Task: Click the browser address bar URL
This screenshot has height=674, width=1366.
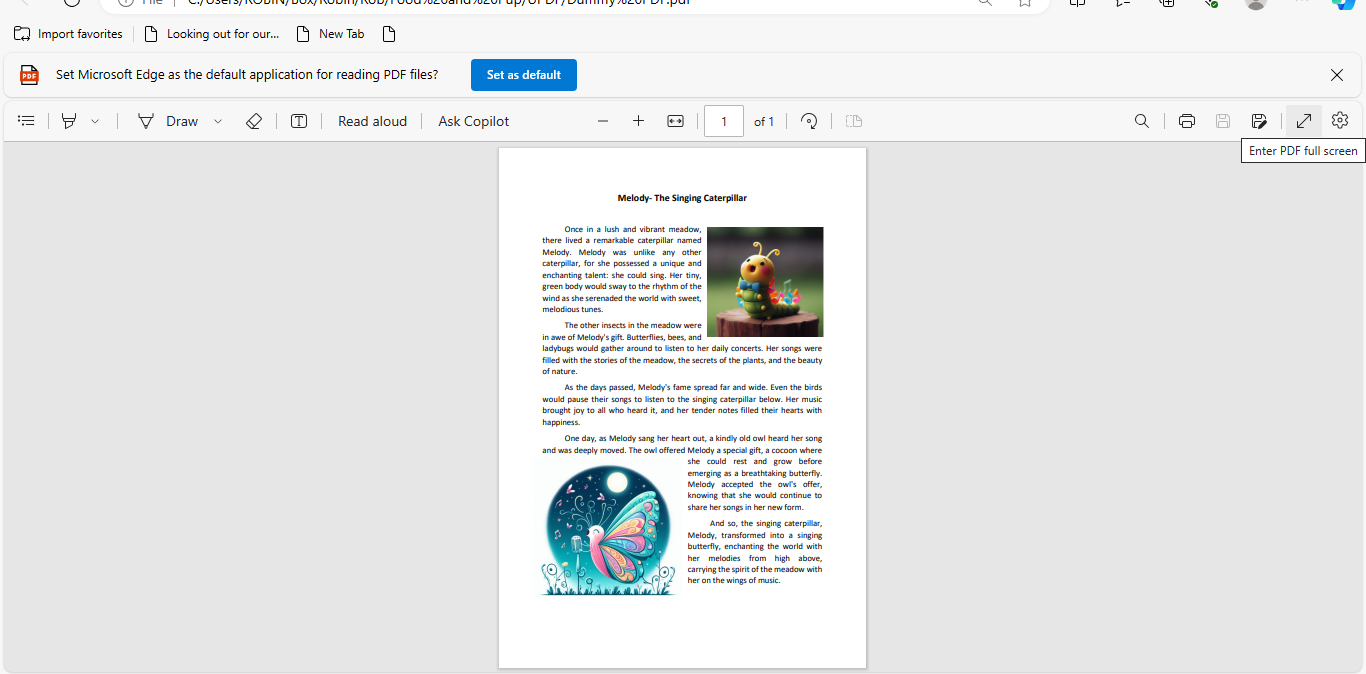Action: pyautogui.click(x=440, y=3)
